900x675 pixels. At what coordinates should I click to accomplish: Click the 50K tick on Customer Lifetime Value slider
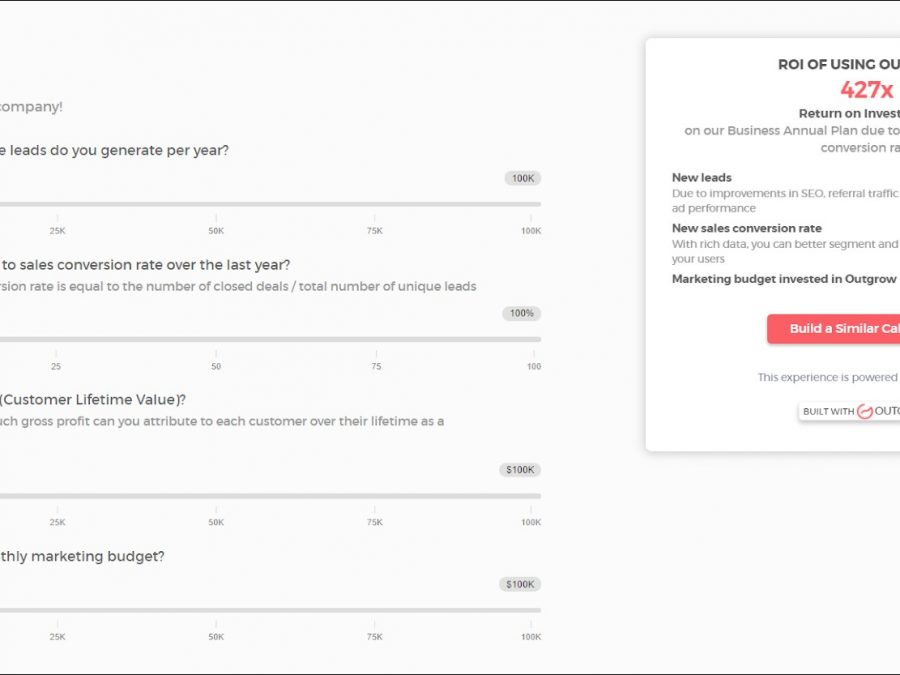[216, 522]
